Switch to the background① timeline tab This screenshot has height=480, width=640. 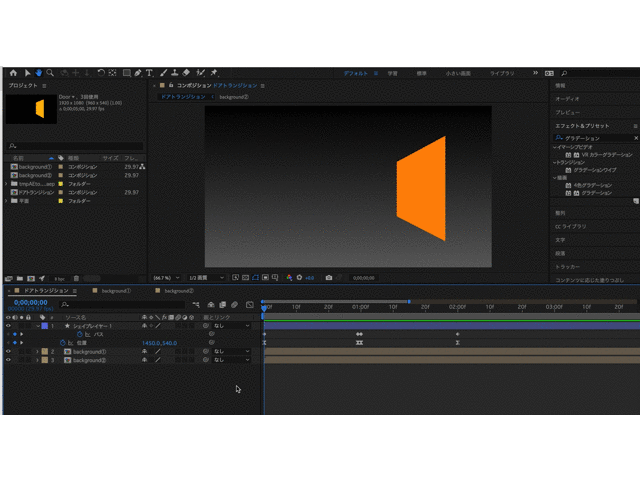pos(115,290)
